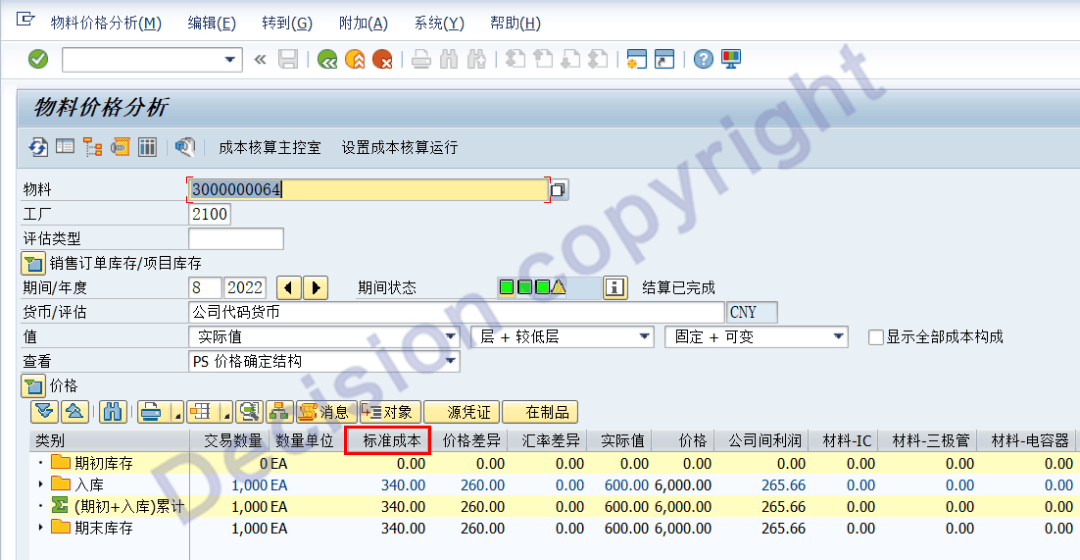Expand the 入库 tree row
Viewport: 1080px width, 560px height.
41,484
